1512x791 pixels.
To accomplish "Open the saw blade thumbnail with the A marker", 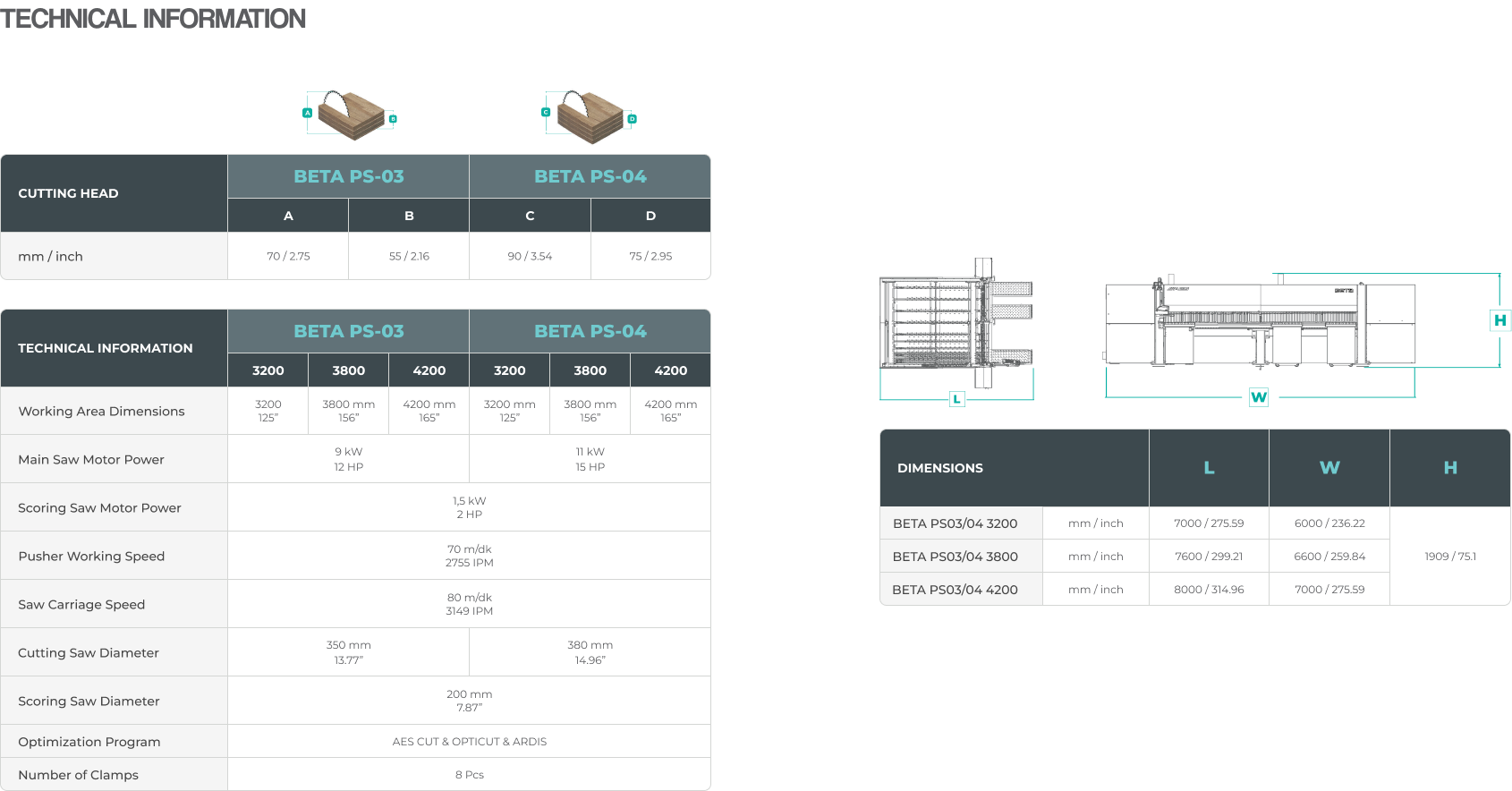I will 354,113.
